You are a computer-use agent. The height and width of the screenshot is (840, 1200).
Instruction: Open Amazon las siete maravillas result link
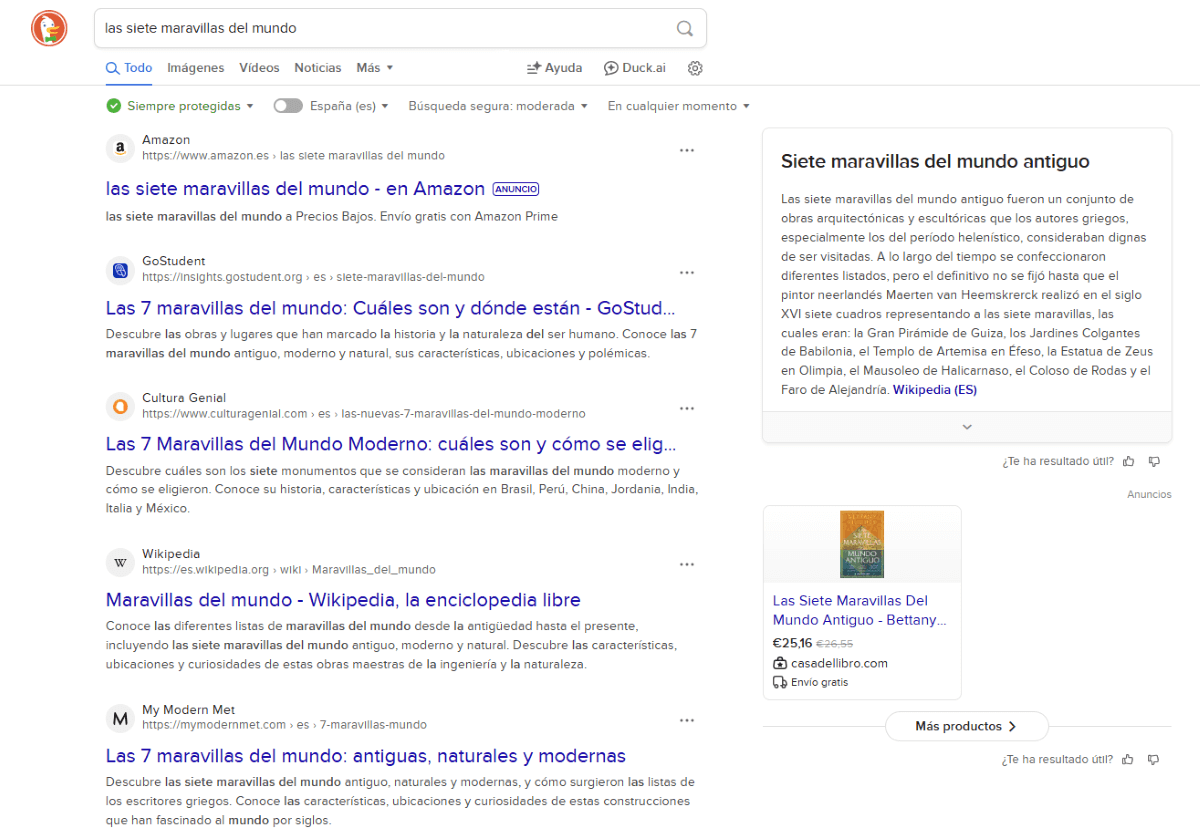(295, 188)
